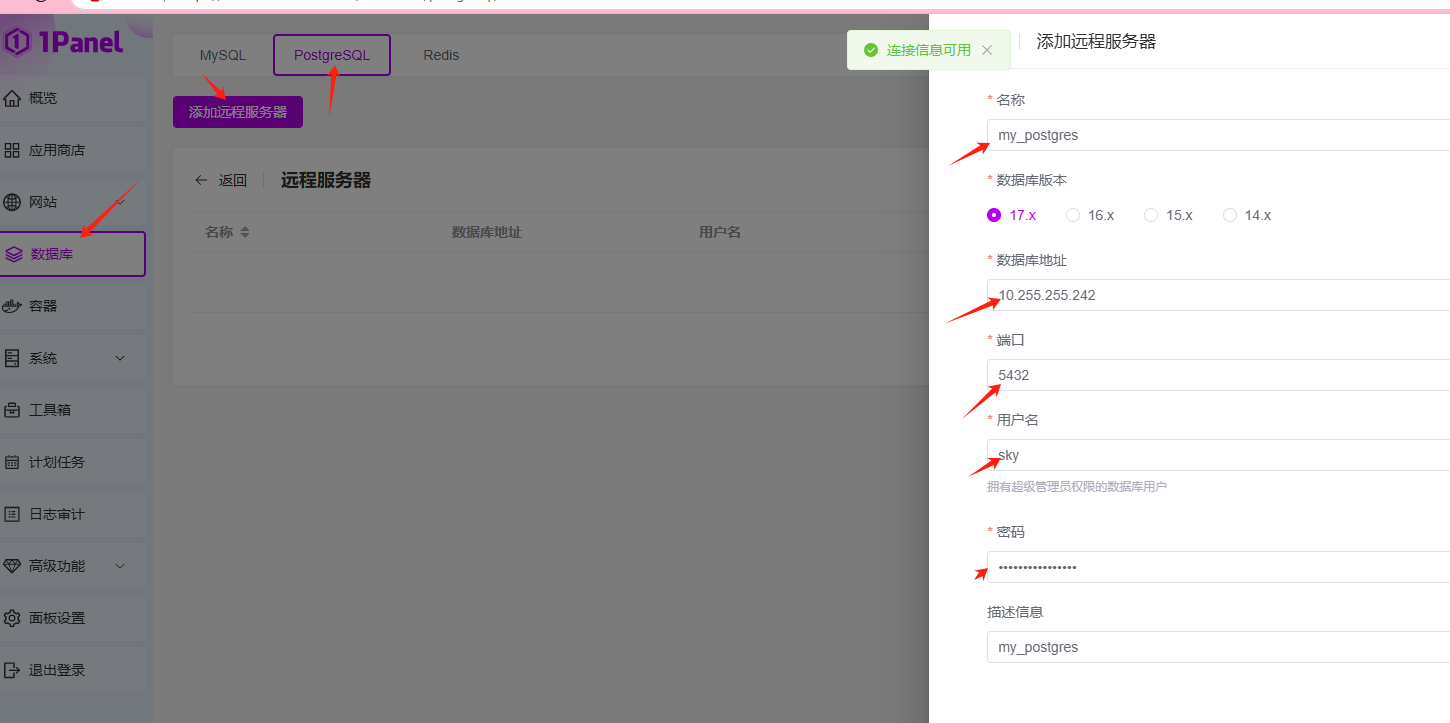Image resolution: width=1450 pixels, height=723 pixels.
Task: Click the globe icon beside 网站
Action: pyautogui.click(x=12, y=202)
